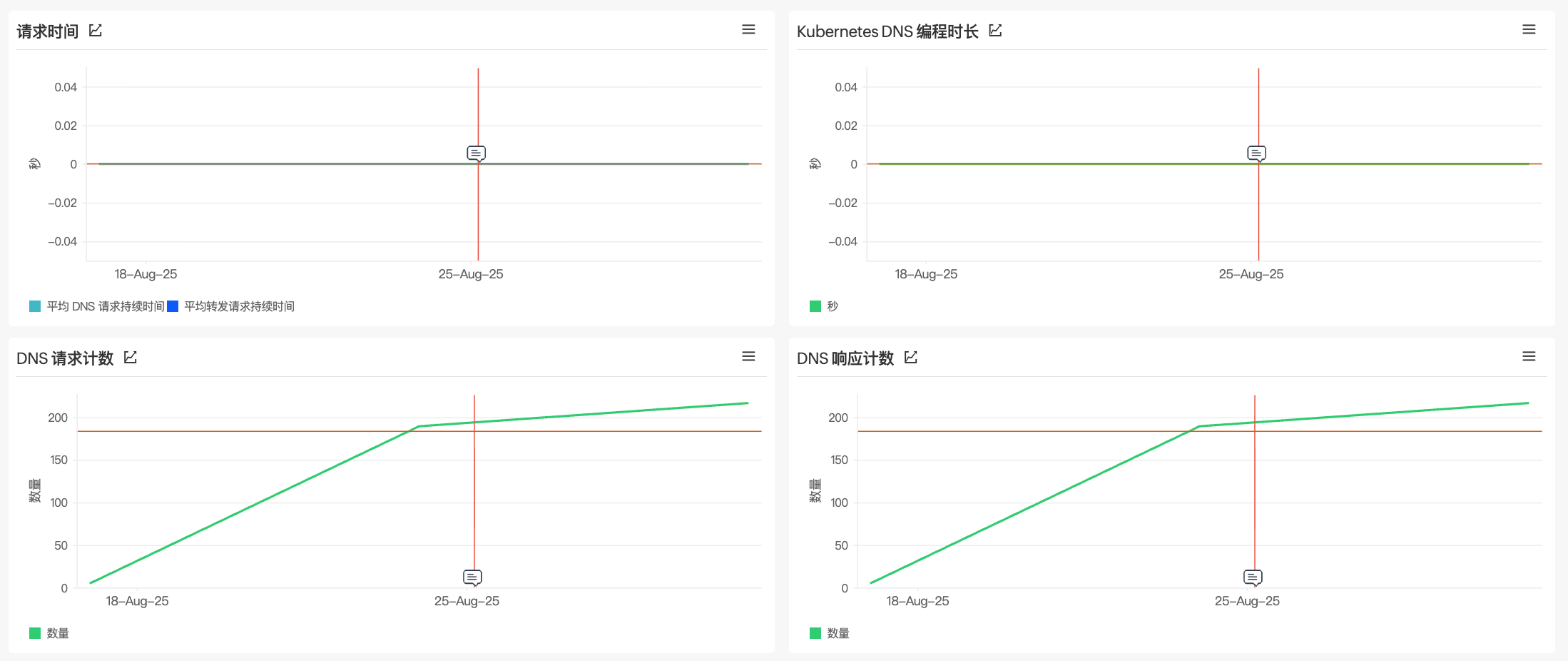The height and width of the screenshot is (661, 1568).
Task: Open hamburger menu for Kubernetes DNS 编程时长
Action: click(1529, 29)
